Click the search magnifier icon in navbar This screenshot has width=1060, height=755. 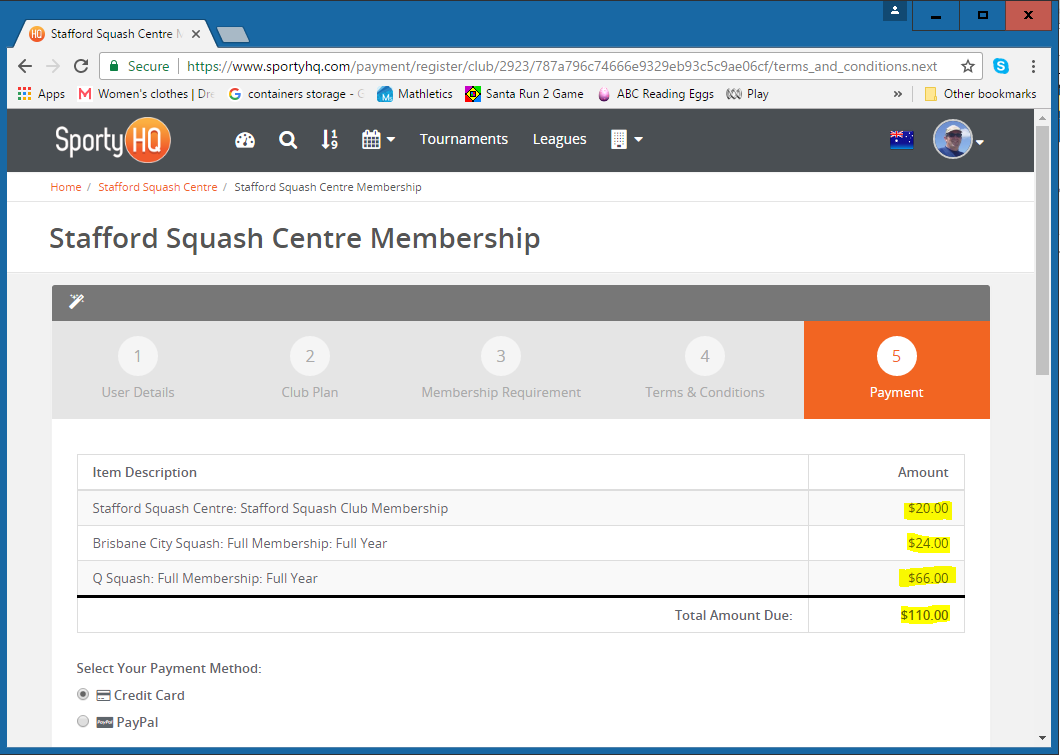click(x=288, y=140)
